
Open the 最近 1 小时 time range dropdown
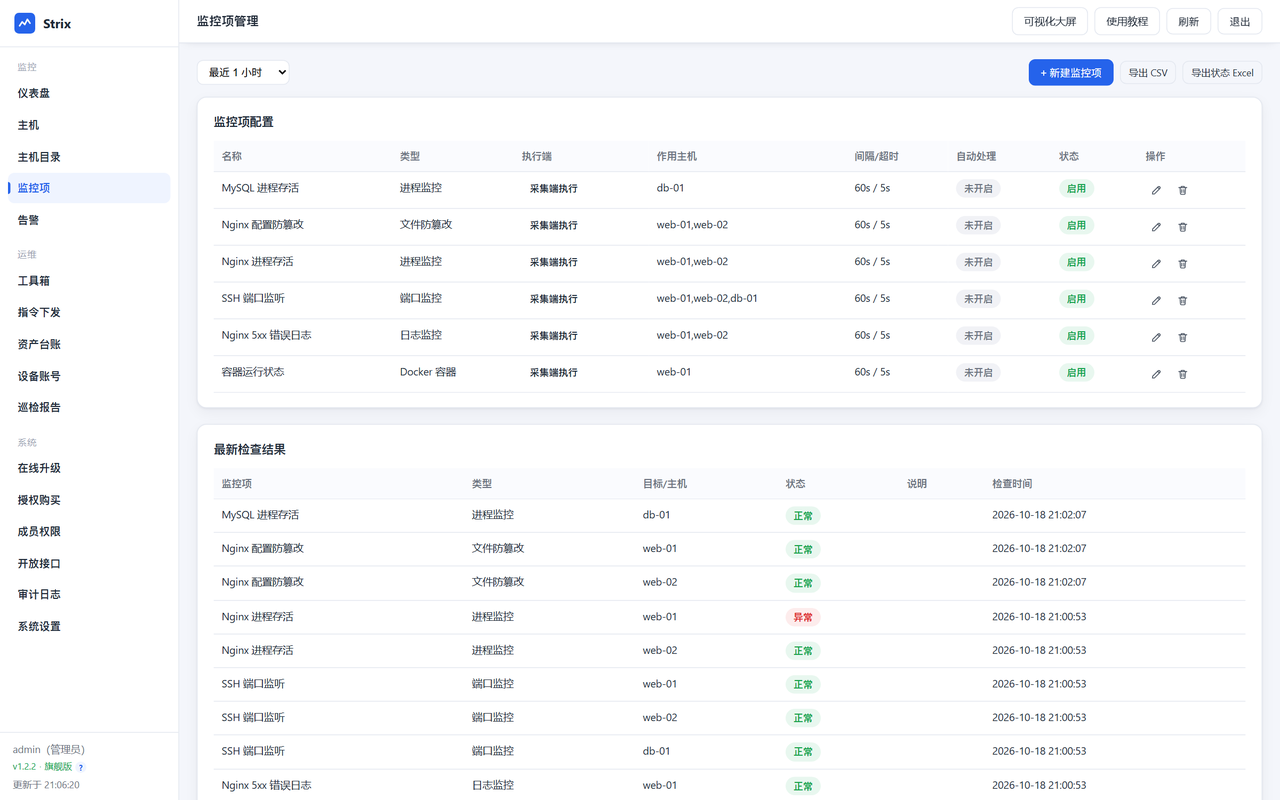coord(244,72)
